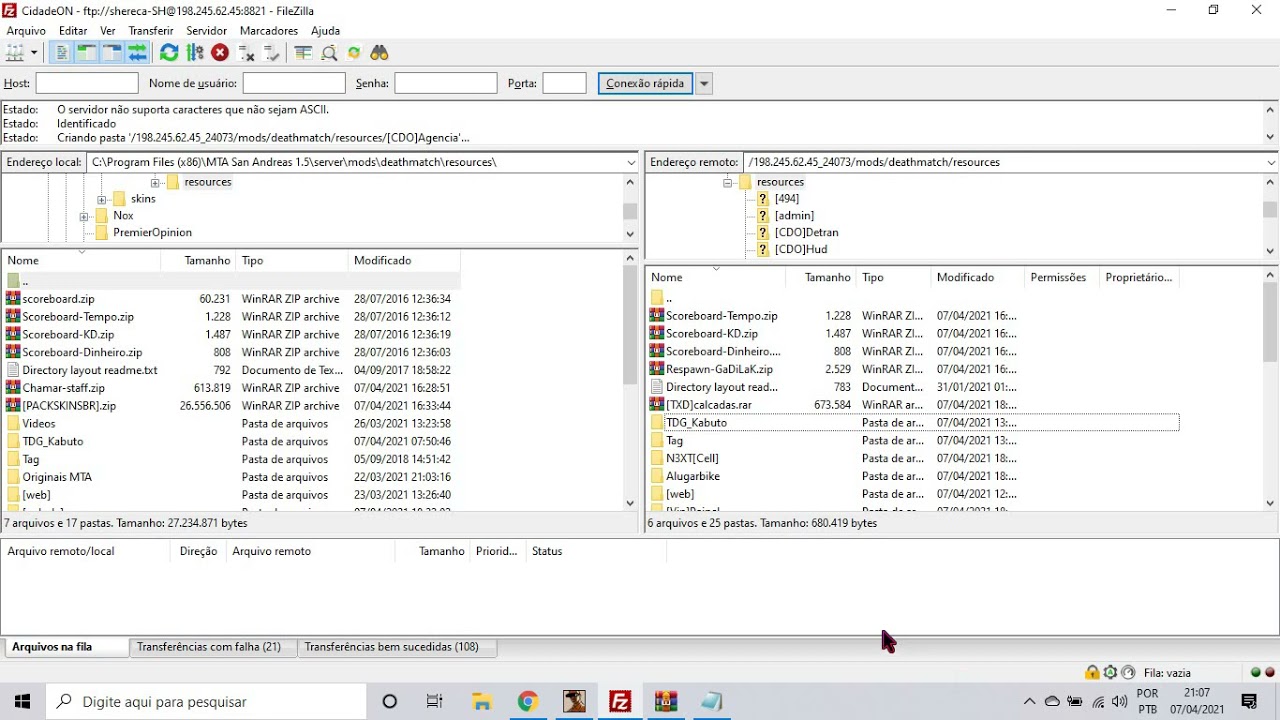The width and height of the screenshot is (1280, 720).
Task: Reconnect to the last server
Action: click(x=271, y=53)
